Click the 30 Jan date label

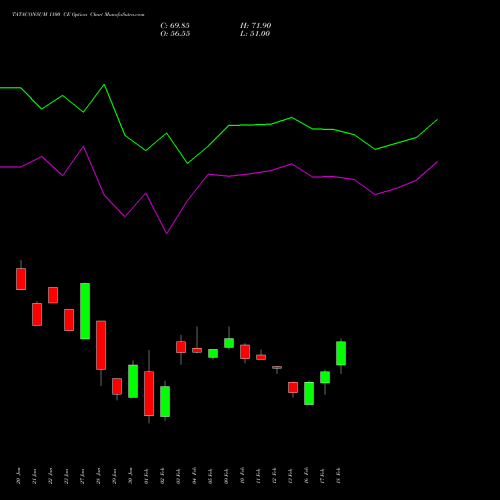130,476
